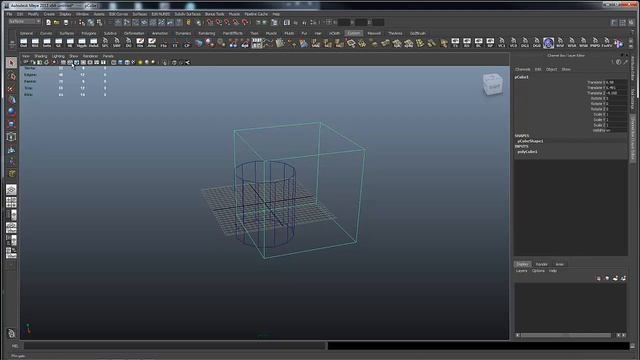Click the show Attribute Editor icon top right
Image resolution: width=640 pixels, height=360 pixels.
[x=614, y=22]
